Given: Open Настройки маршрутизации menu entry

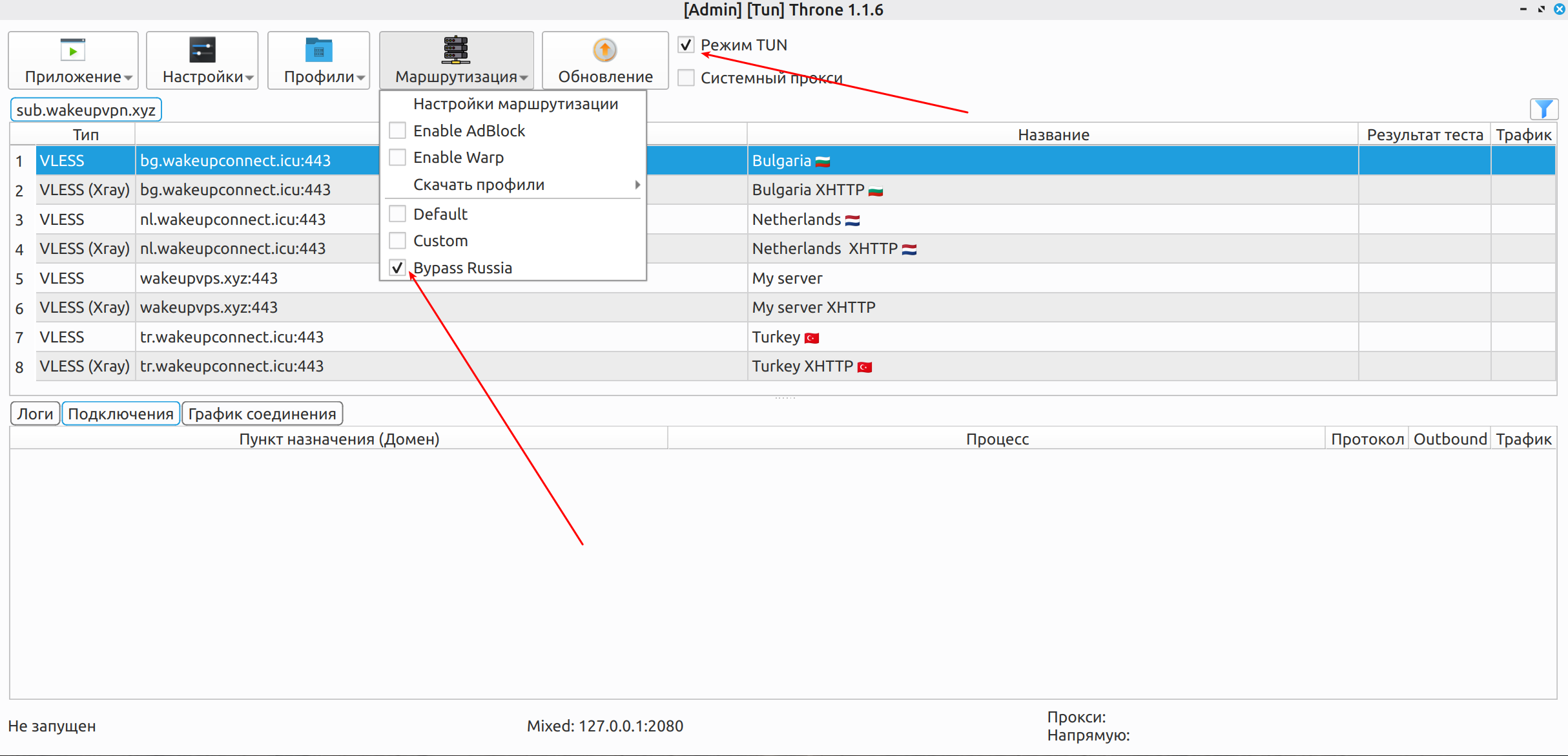Looking at the screenshot, I should point(515,104).
